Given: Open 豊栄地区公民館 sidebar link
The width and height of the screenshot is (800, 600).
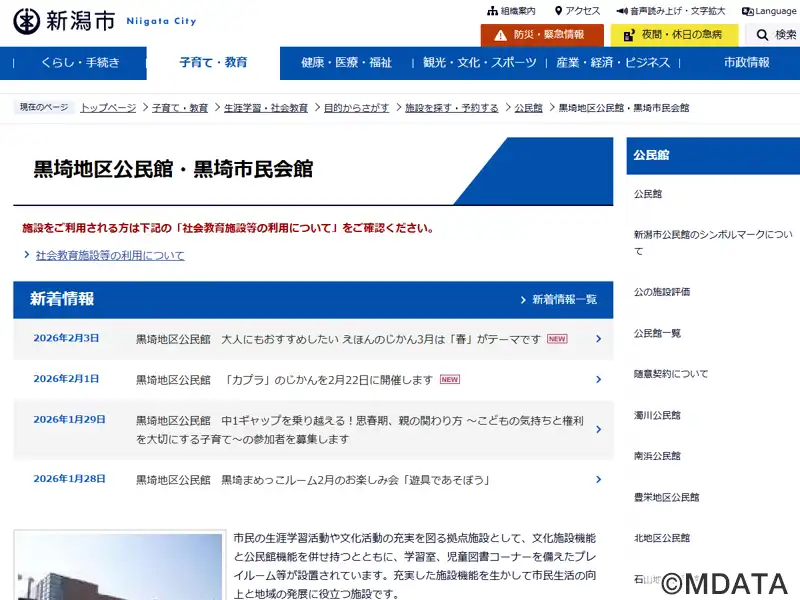Looking at the screenshot, I should (x=666, y=497).
